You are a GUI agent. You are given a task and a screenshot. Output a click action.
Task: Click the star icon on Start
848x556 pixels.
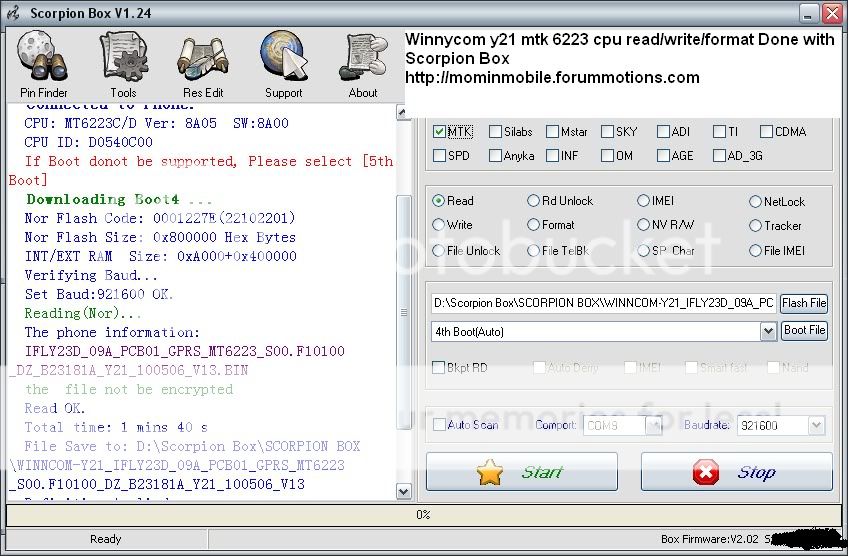[490, 472]
